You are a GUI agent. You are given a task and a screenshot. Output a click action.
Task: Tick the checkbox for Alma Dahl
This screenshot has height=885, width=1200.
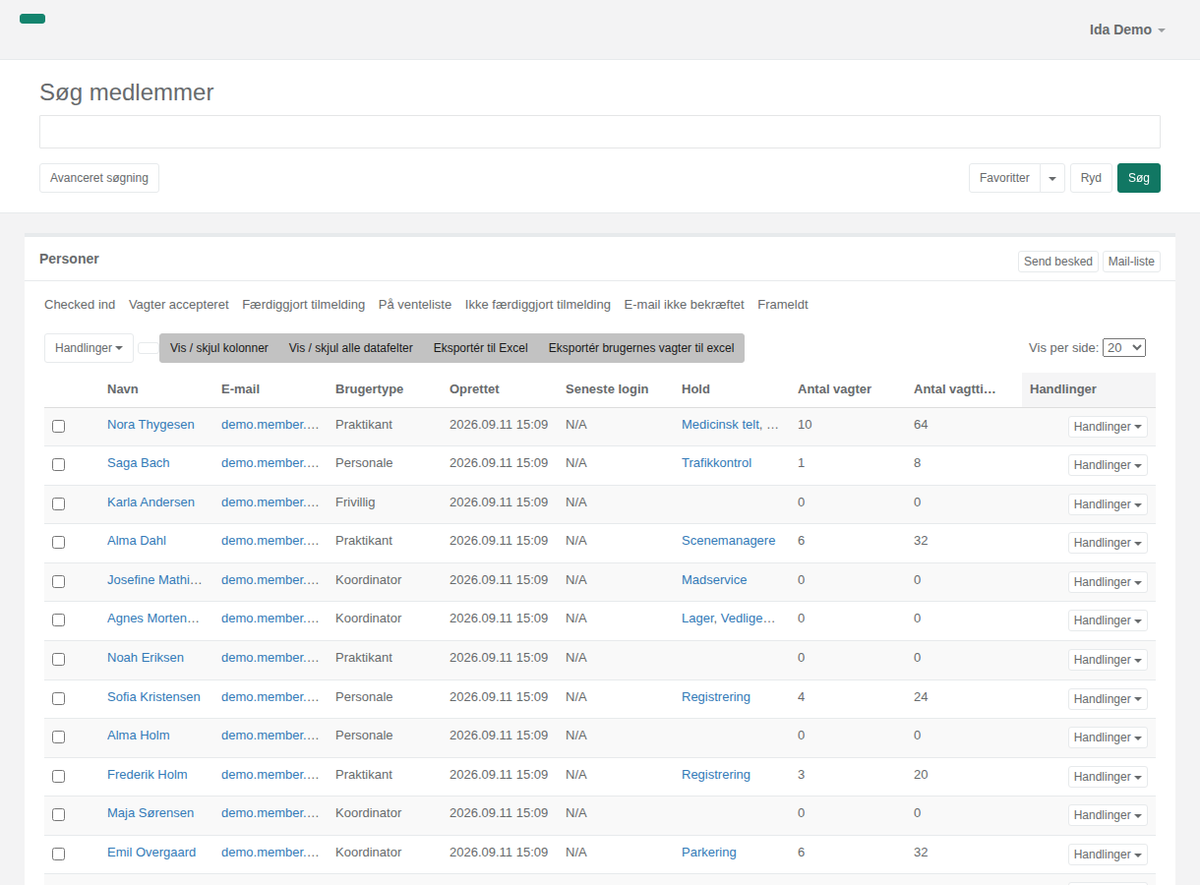tap(58, 542)
